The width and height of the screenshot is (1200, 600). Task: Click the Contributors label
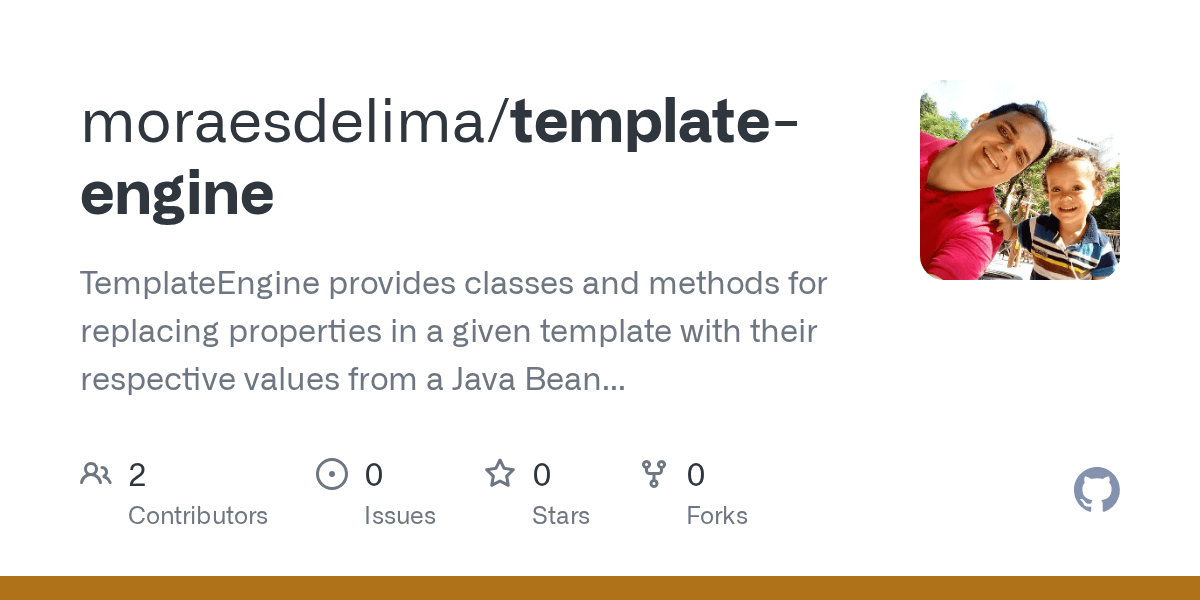(198, 516)
